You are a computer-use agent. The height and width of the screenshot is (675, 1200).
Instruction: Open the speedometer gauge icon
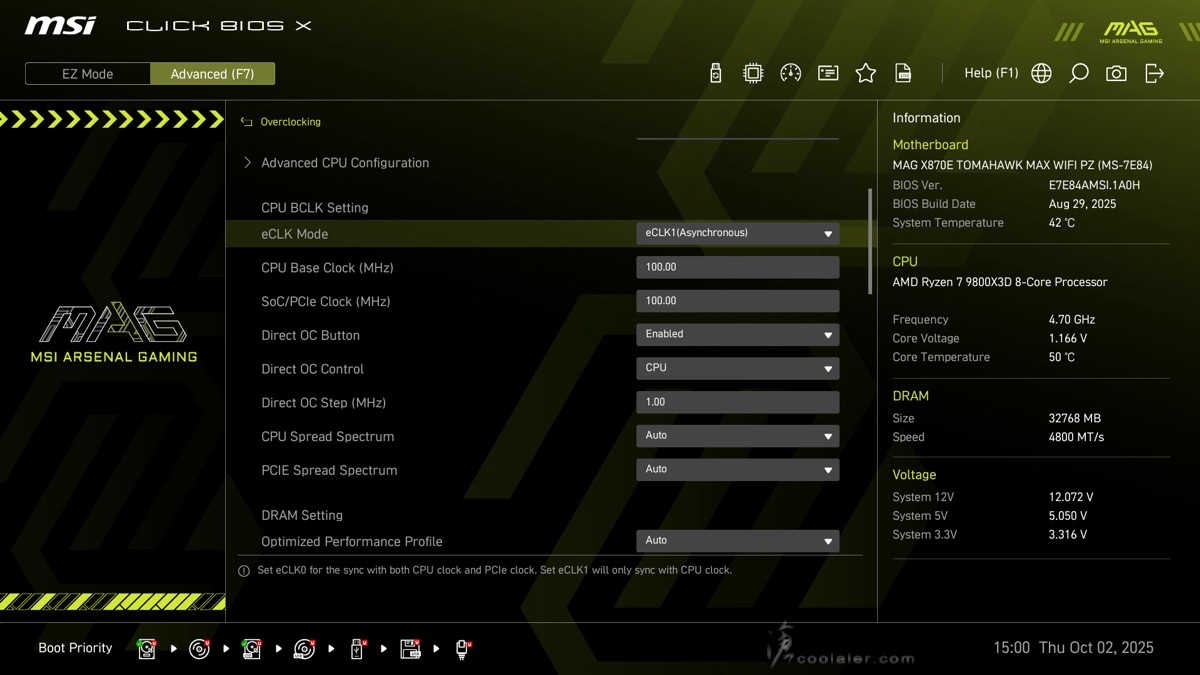pyautogui.click(x=790, y=73)
